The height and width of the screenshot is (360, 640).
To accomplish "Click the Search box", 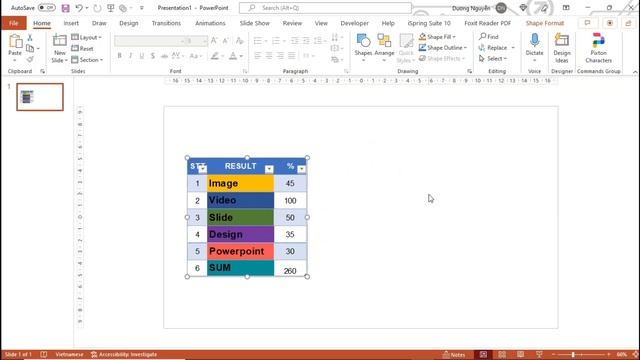I will click(325, 8).
